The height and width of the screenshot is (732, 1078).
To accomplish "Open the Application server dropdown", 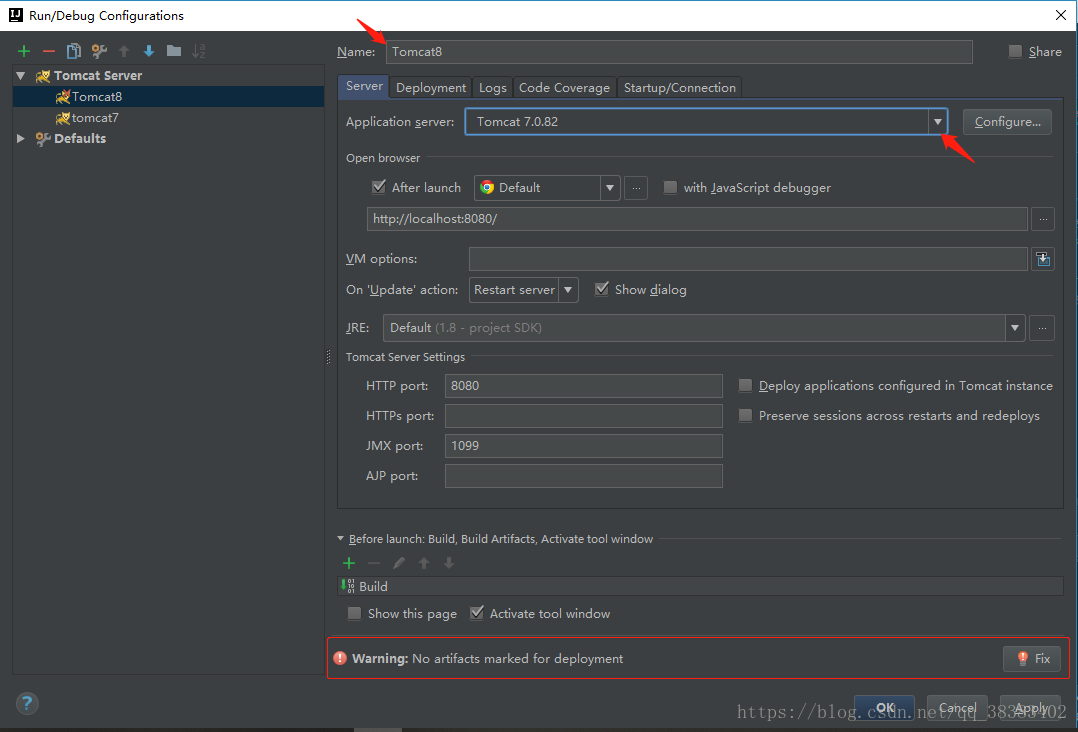I will coord(938,122).
